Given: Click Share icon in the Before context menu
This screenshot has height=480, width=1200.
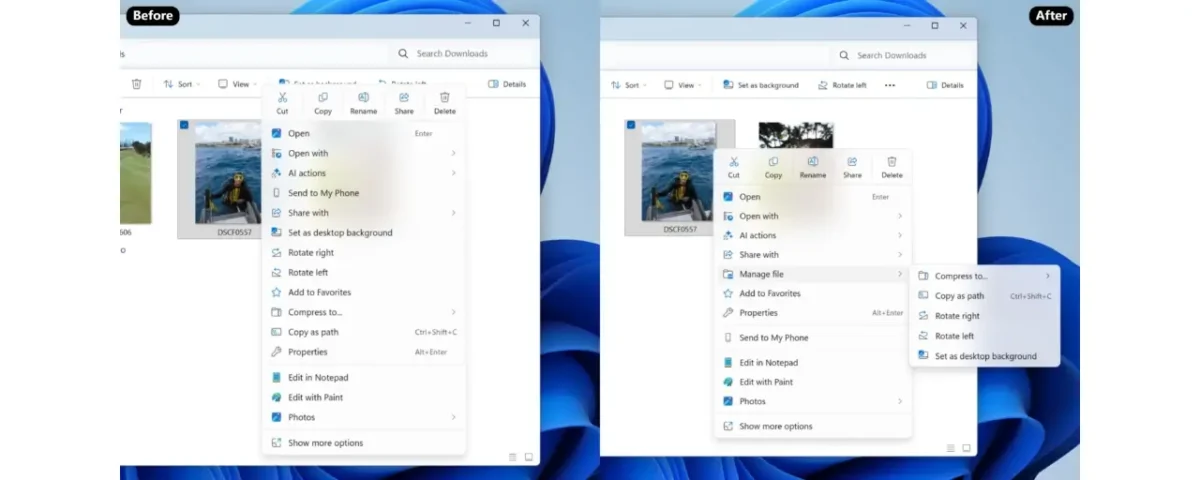Looking at the screenshot, I should 404,98.
